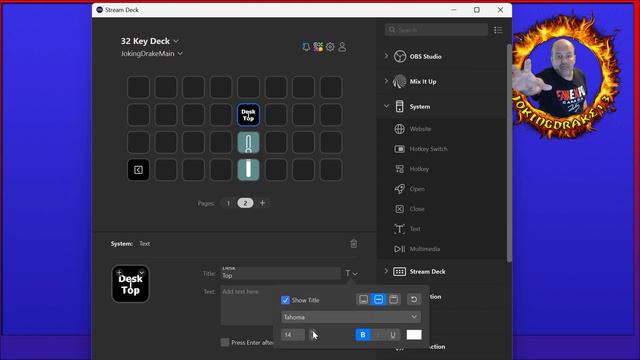640x360 pixels.
Task: Expand the Stream Deck category
Action: tap(386, 271)
